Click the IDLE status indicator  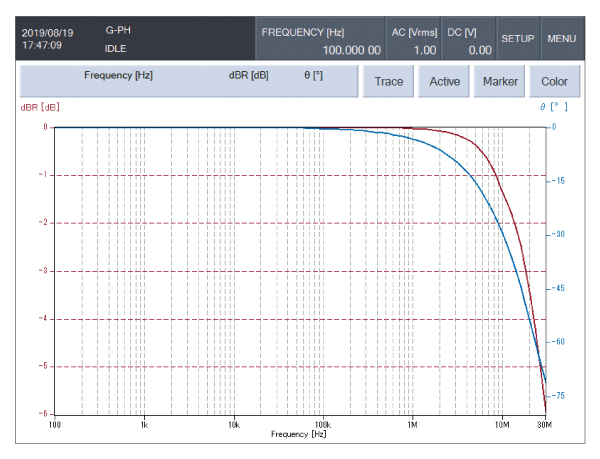point(115,47)
